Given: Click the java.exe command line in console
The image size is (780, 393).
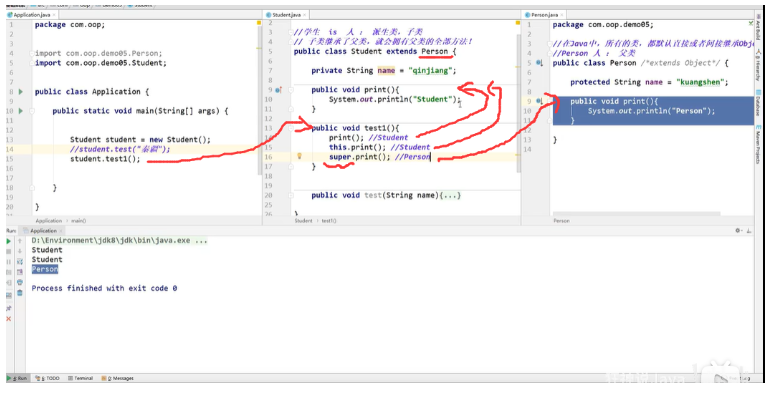Looking at the screenshot, I should coord(119,241).
